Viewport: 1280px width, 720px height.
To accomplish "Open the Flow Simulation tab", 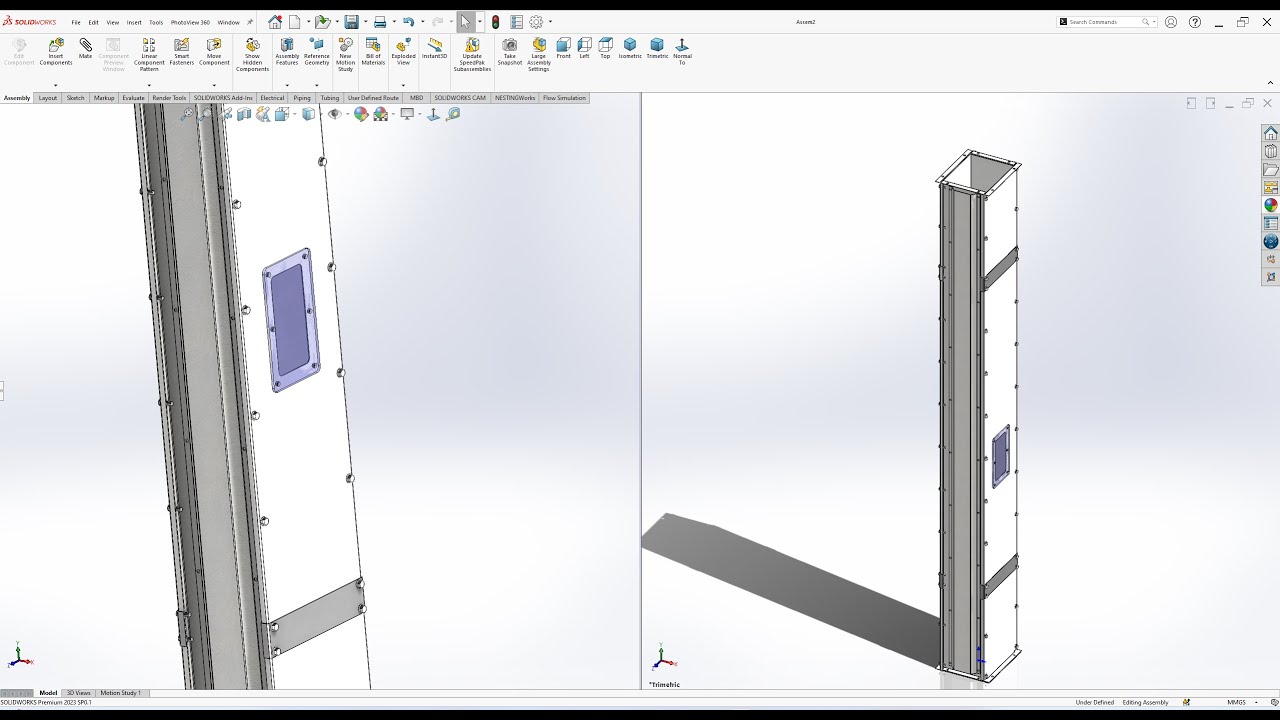I will coord(564,98).
